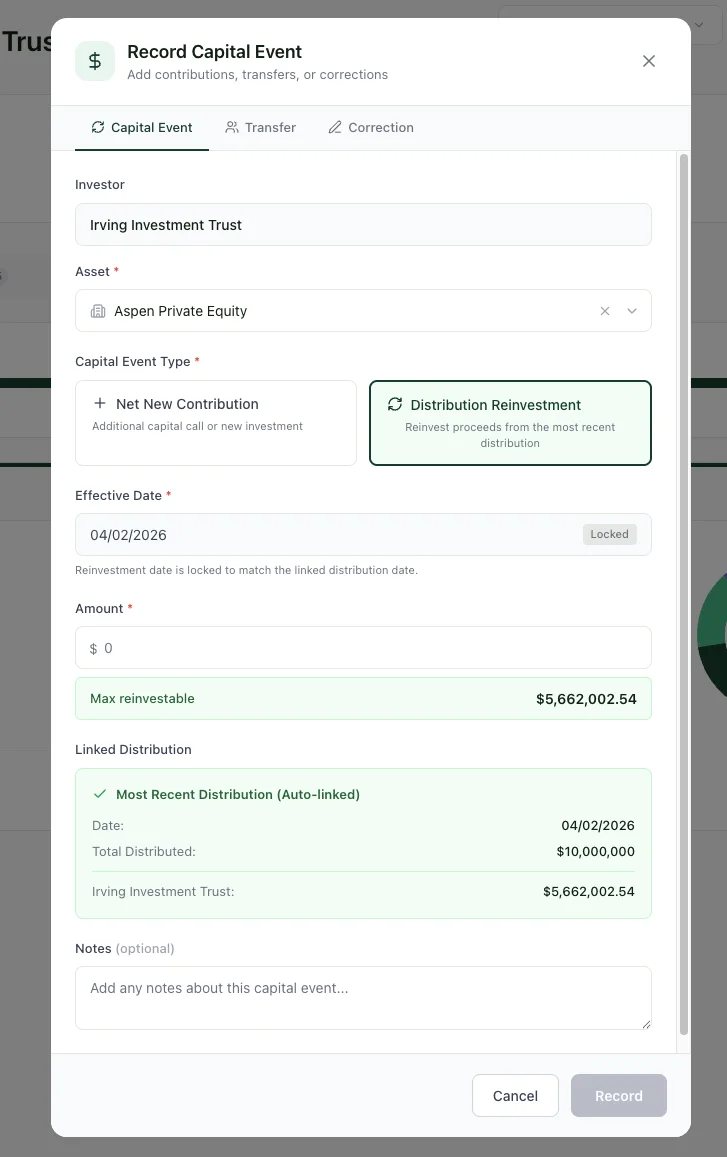Image resolution: width=727 pixels, height=1157 pixels.
Task: Click the reinvest icon on Distribution Reinvestment
Action: [395, 405]
